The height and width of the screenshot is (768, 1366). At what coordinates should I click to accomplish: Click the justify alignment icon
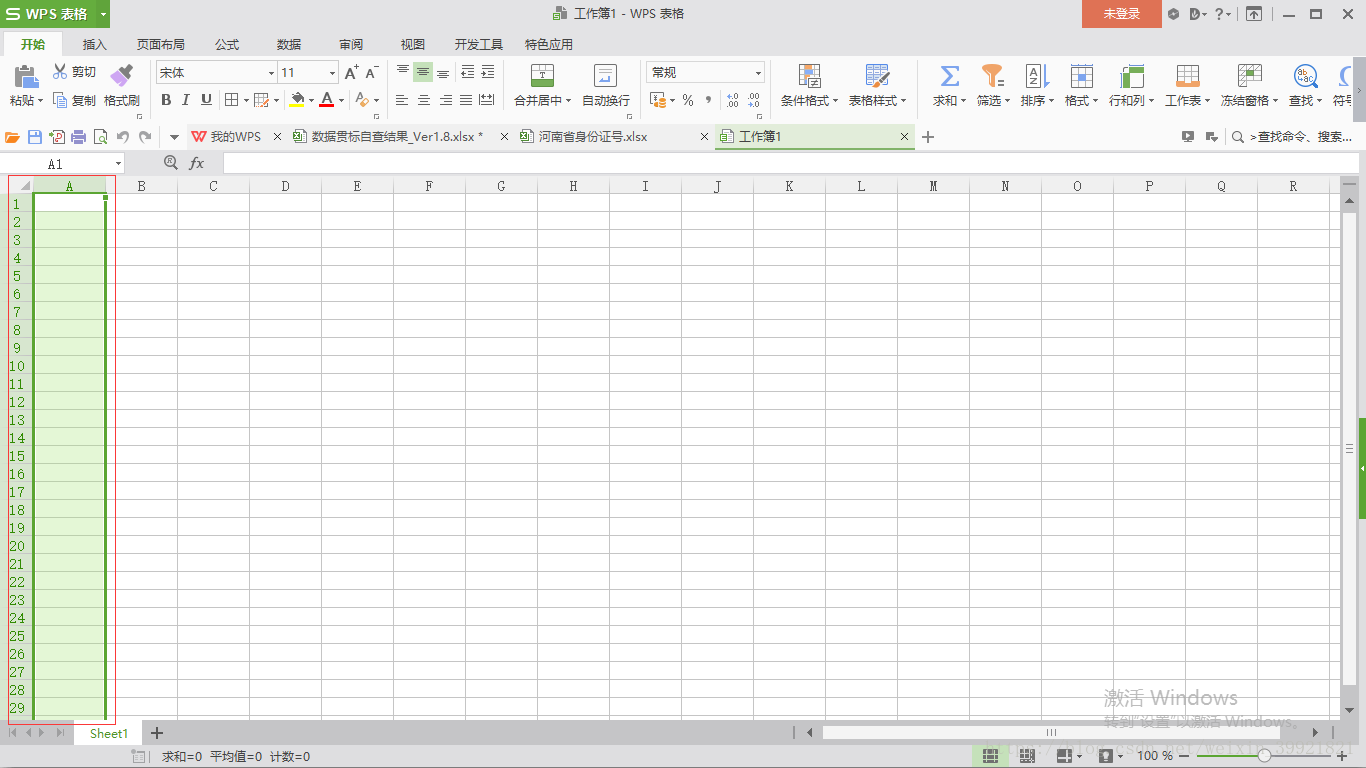[x=466, y=100]
